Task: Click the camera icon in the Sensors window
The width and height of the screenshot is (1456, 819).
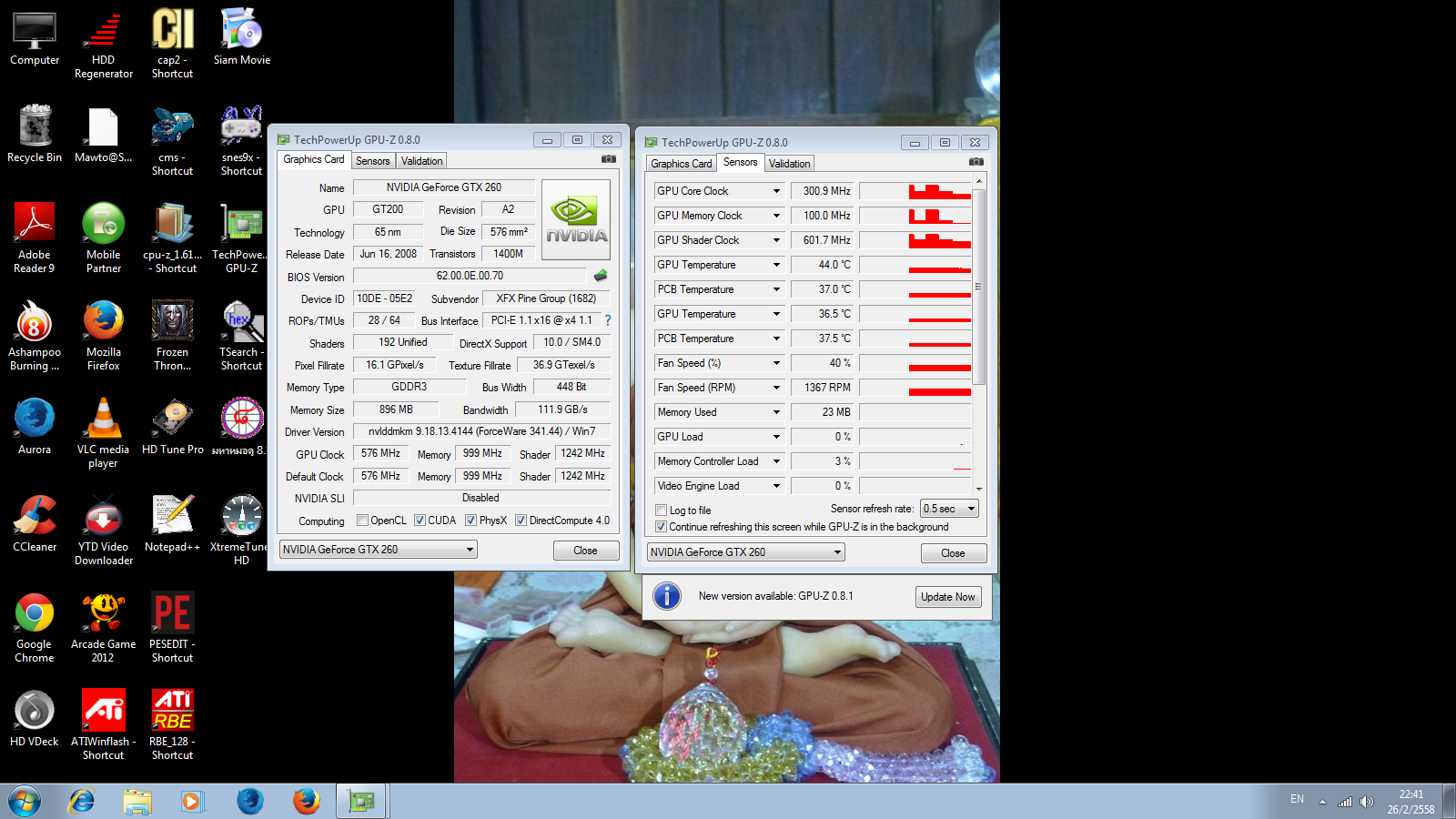Action: [x=976, y=162]
